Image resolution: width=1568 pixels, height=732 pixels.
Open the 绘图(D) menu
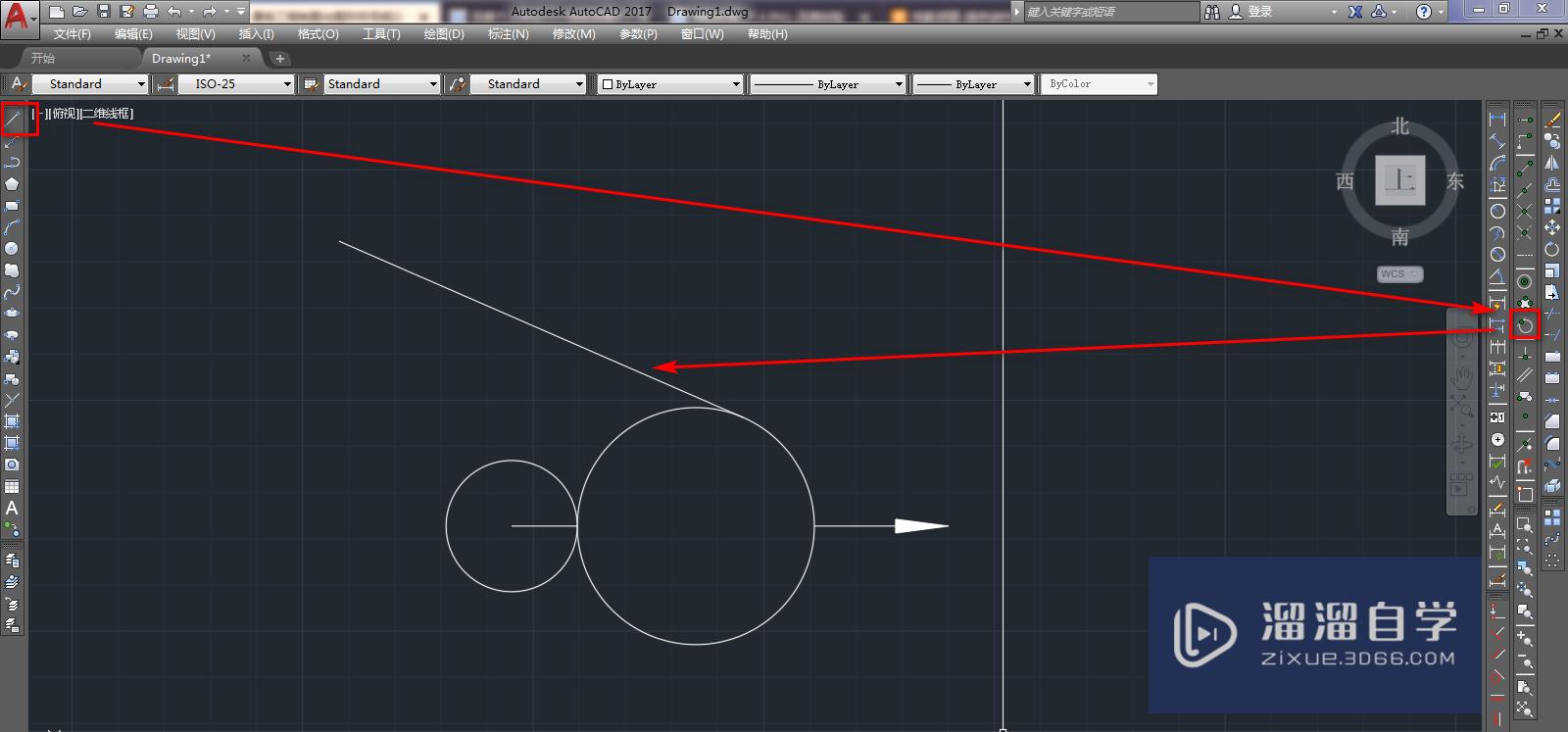click(444, 33)
